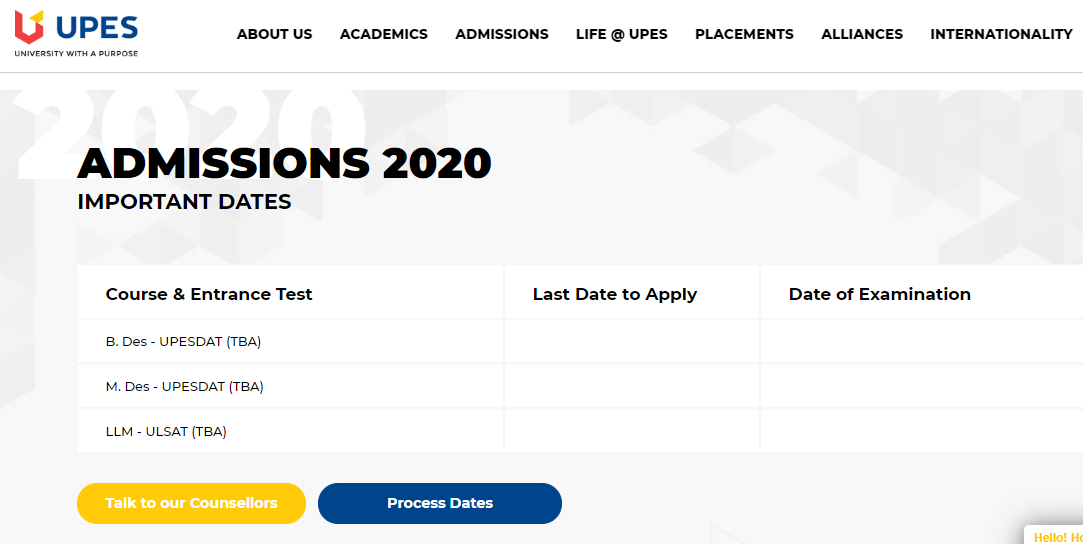Click the ADMISSIONS 2020 heading

tap(284, 163)
